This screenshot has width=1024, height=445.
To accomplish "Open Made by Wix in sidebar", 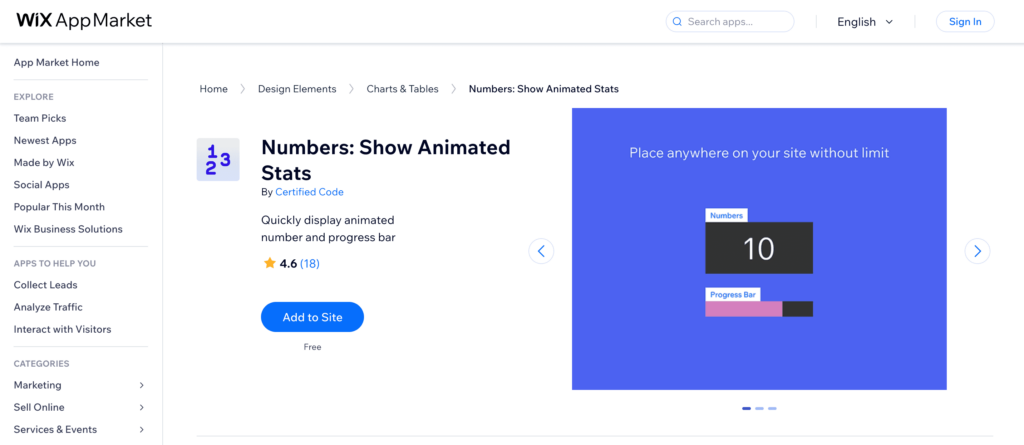I will (44, 163).
